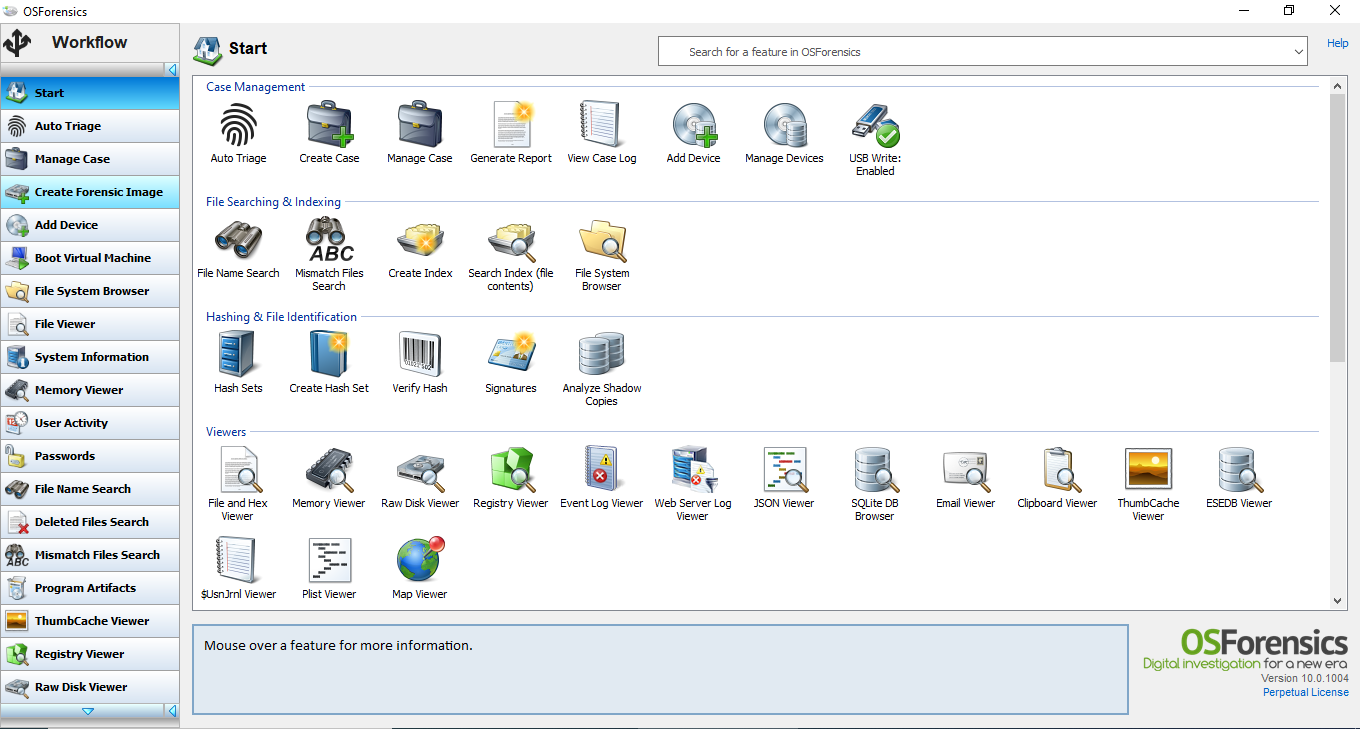The height and width of the screenshot is (729, 1360).
Task: Open the SQLite DB Browser
Action: click(876, 471)
